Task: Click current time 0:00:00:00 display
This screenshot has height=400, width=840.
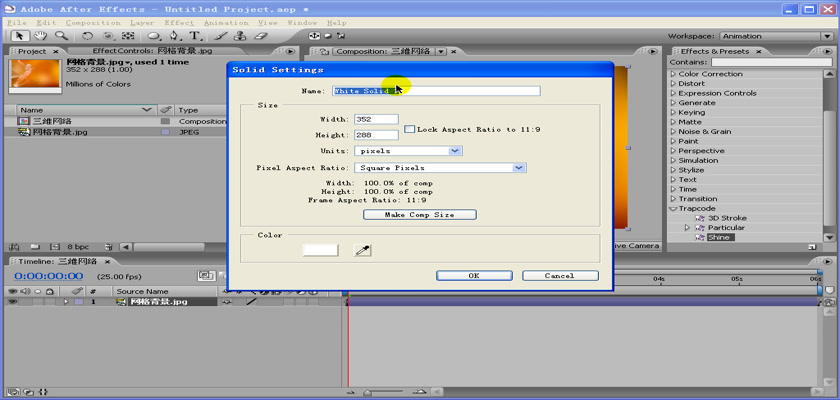Action: tap(48, 276)
